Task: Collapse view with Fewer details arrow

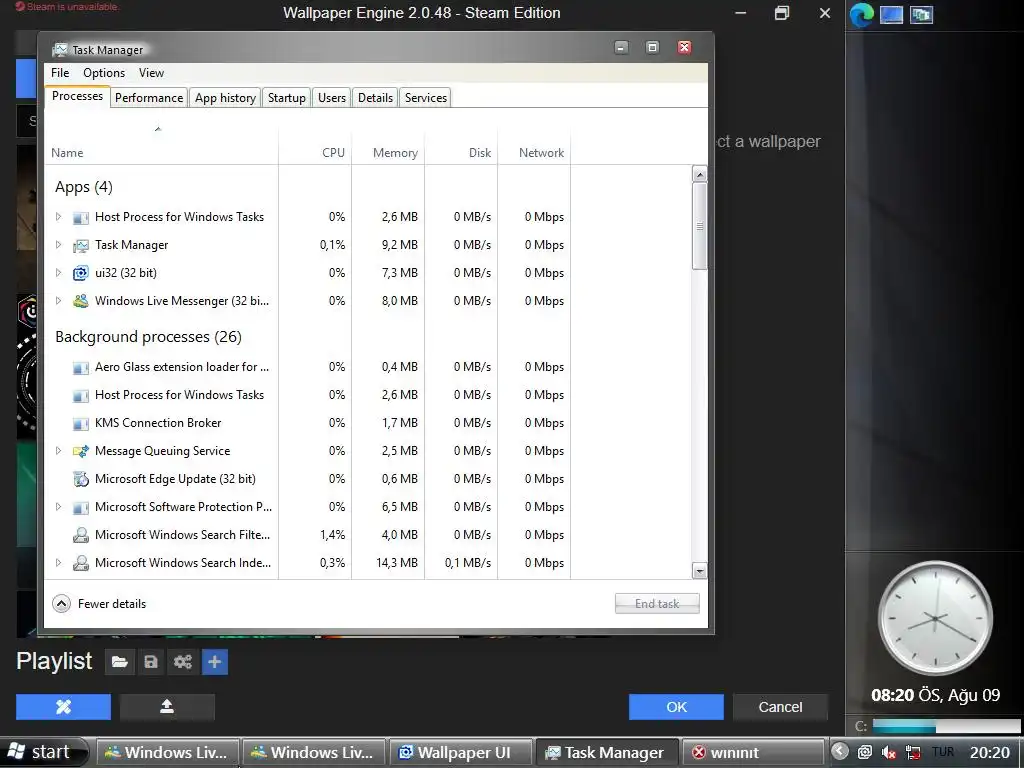Action: point(61,603)
